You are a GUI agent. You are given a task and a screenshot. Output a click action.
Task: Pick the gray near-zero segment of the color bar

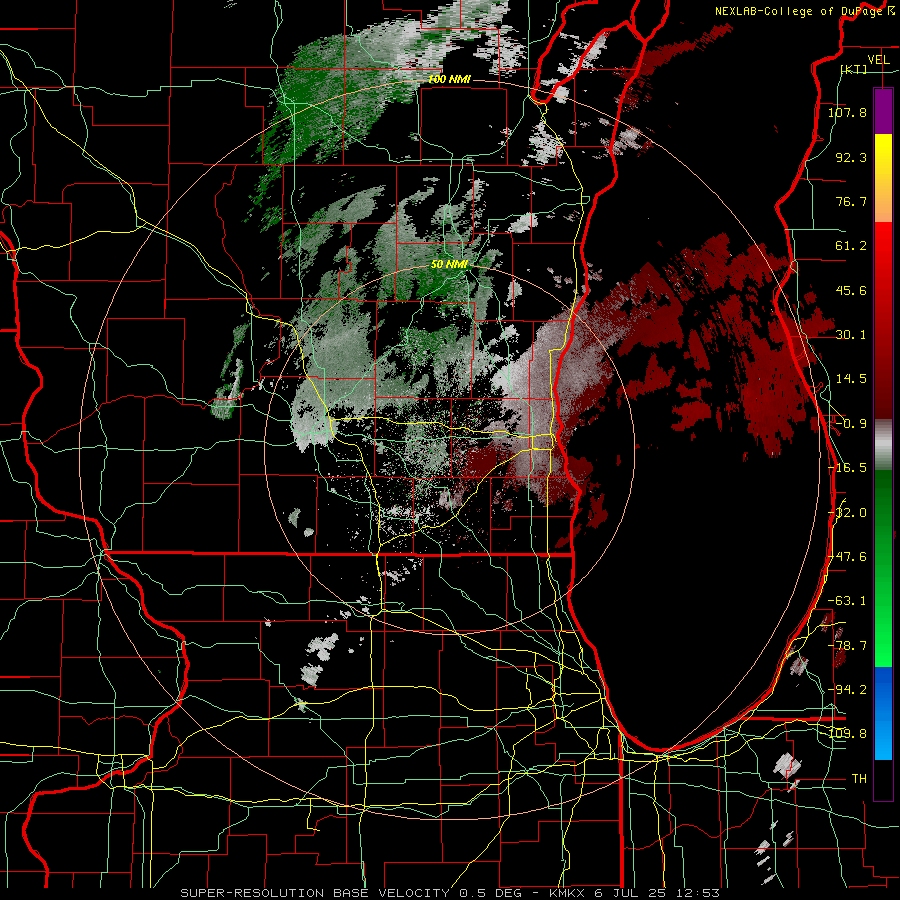[883, 445]
